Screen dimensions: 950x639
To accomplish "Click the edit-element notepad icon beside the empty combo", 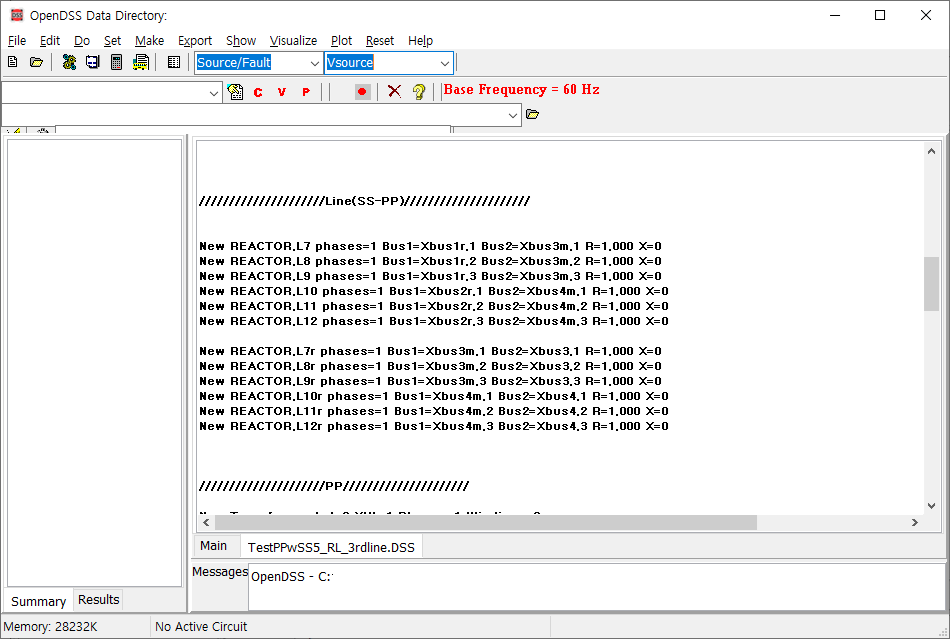I will pos(235,91).
